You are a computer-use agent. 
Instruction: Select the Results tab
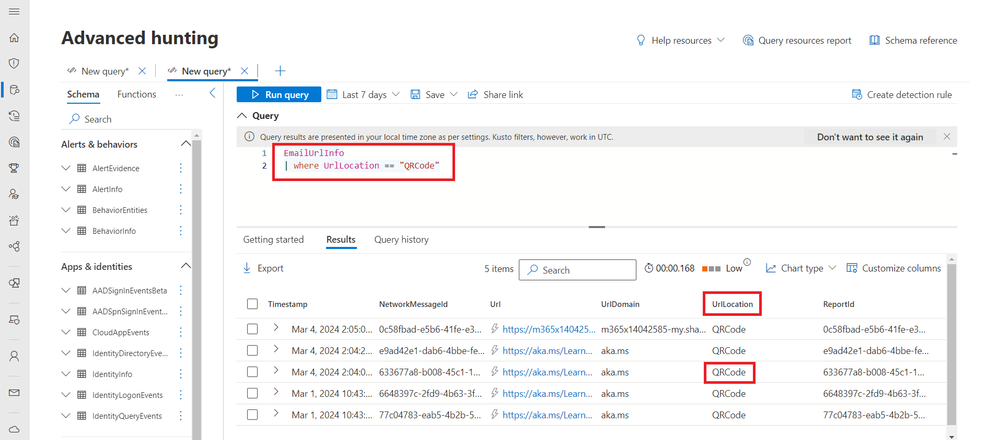point(341,239)
